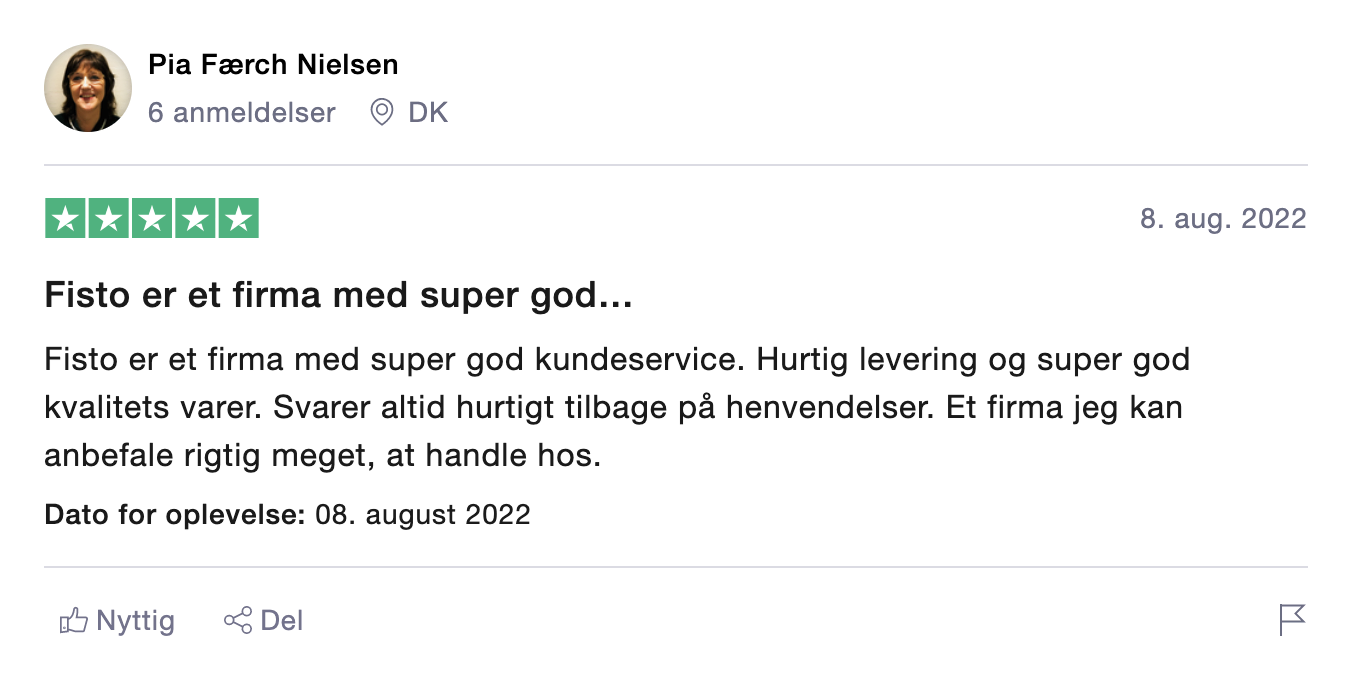Click the flag icon to report review

pyautogui.click(x=1292, y=620)
